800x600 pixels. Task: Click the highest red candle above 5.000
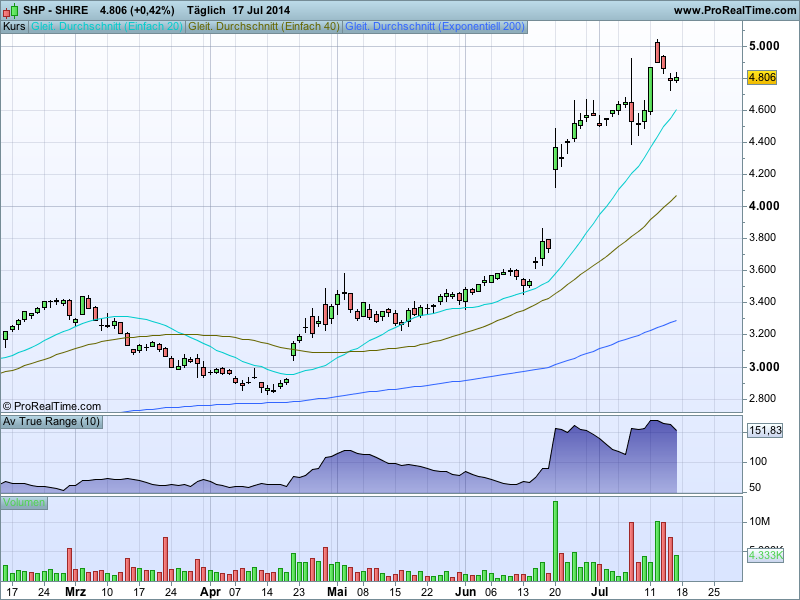coord(657,52)
